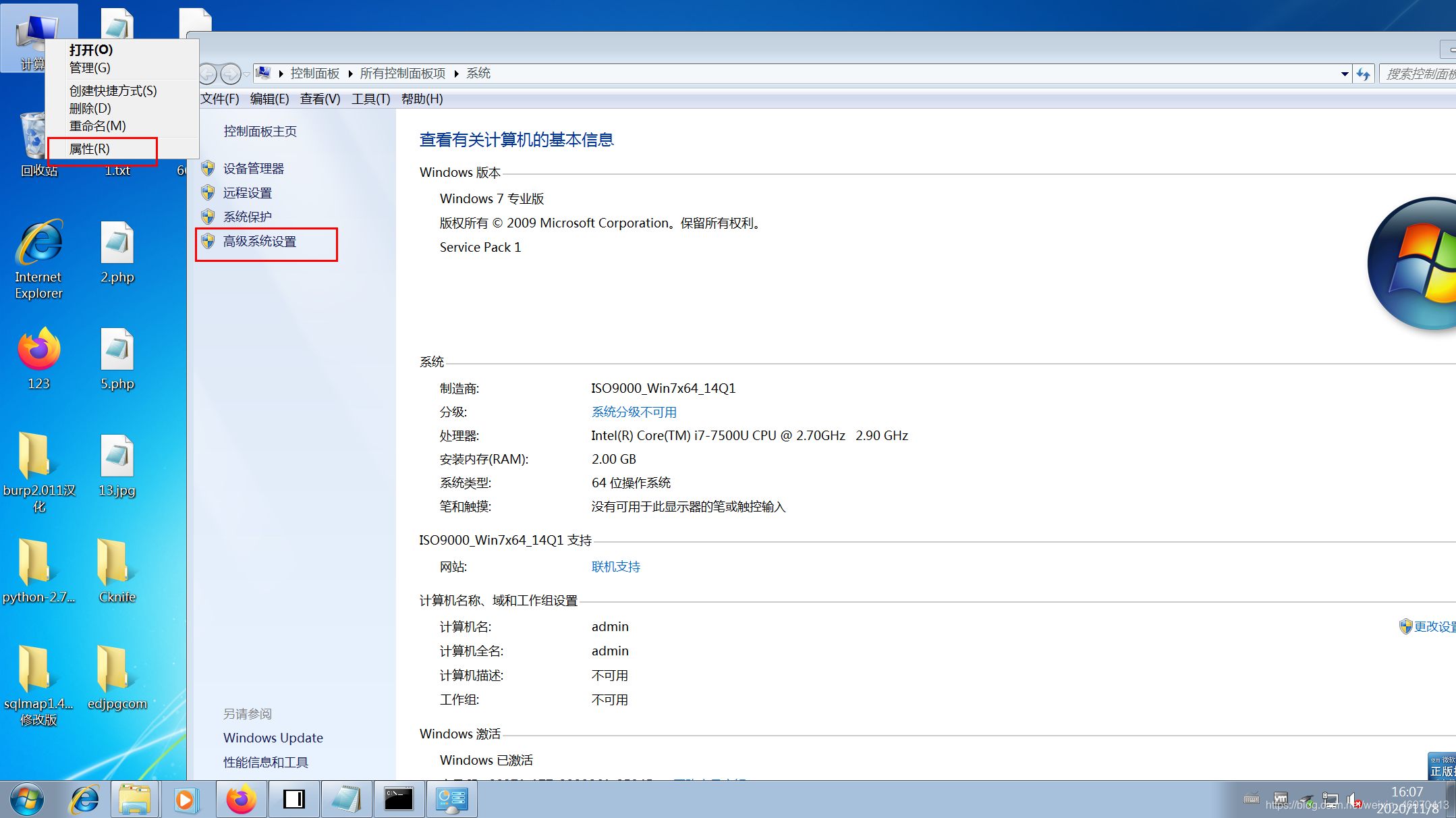Open Firefox icon named 123 on desktop

tap(38, 350)
